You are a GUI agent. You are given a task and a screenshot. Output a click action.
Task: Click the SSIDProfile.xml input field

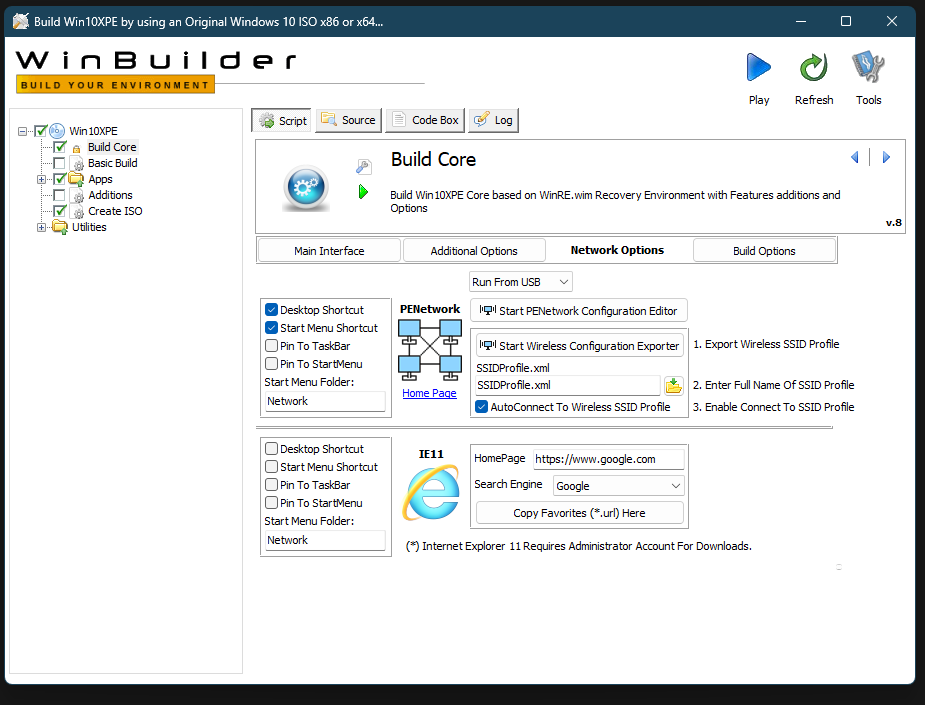[568, 385]
